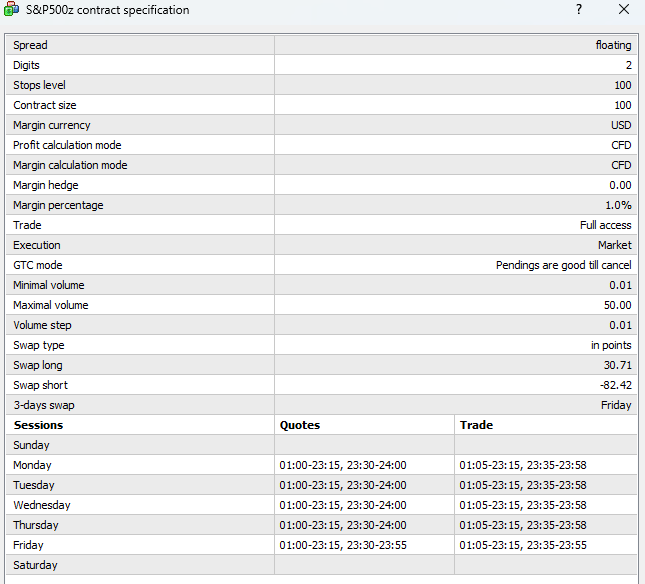This screenshot has height=584, width=645.
Task: Select the 3-days swap label
Action: (x=44, y=406)
